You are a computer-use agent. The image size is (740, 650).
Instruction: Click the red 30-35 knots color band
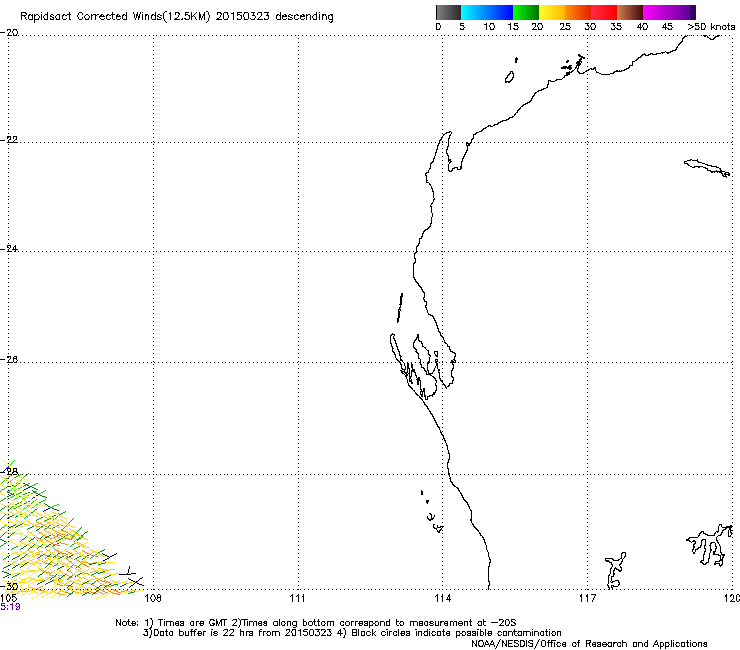point(604,12)
